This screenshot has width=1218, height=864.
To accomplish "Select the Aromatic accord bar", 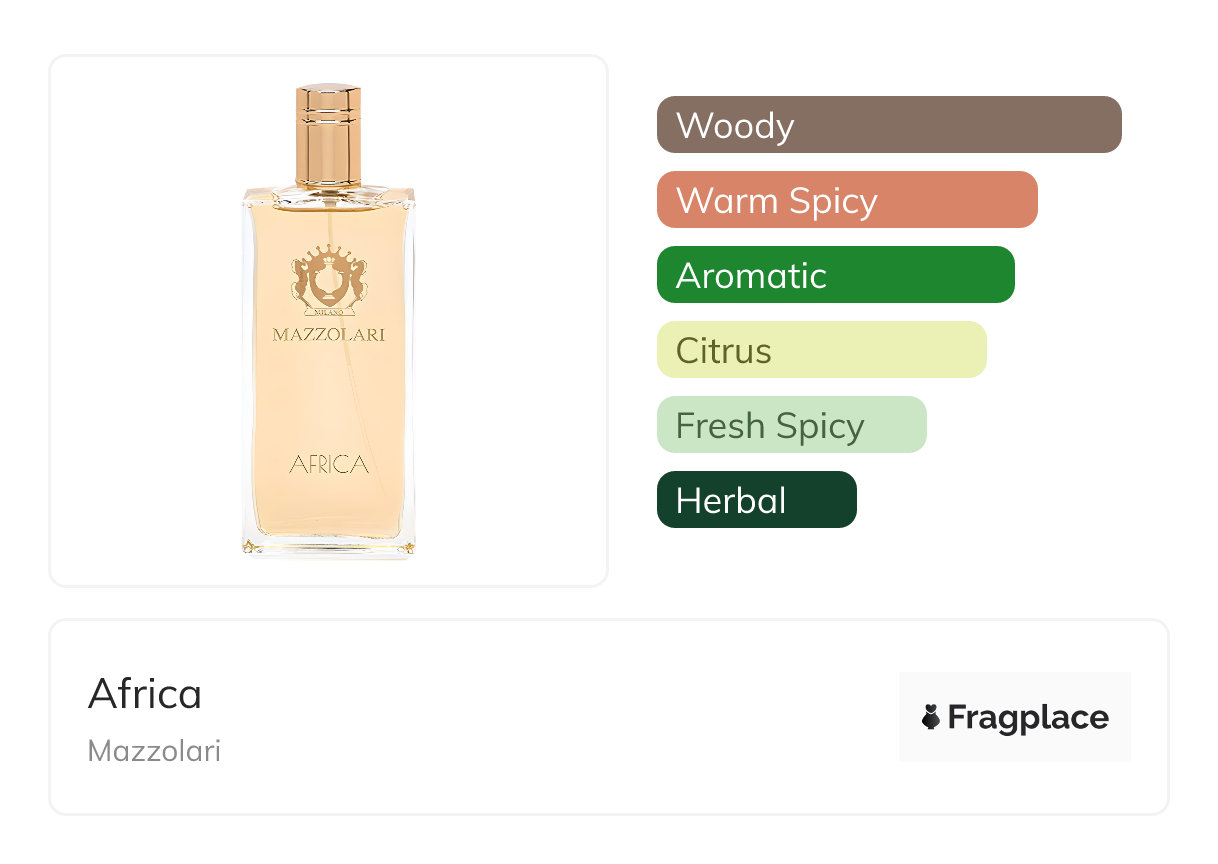I will [835, 275].
